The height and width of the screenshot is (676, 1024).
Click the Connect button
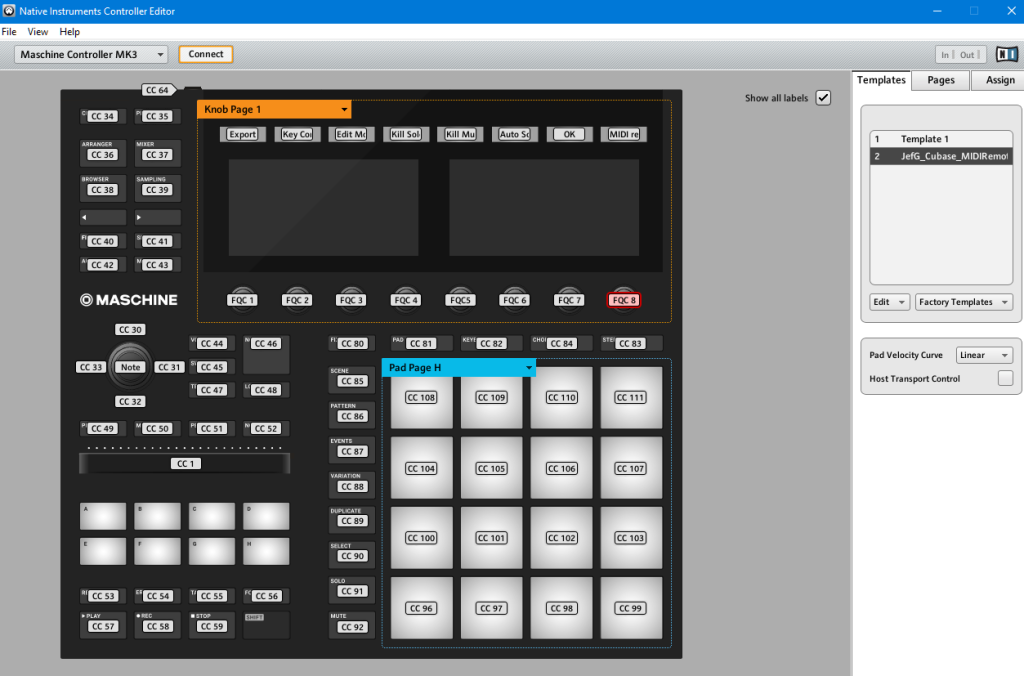206,54
